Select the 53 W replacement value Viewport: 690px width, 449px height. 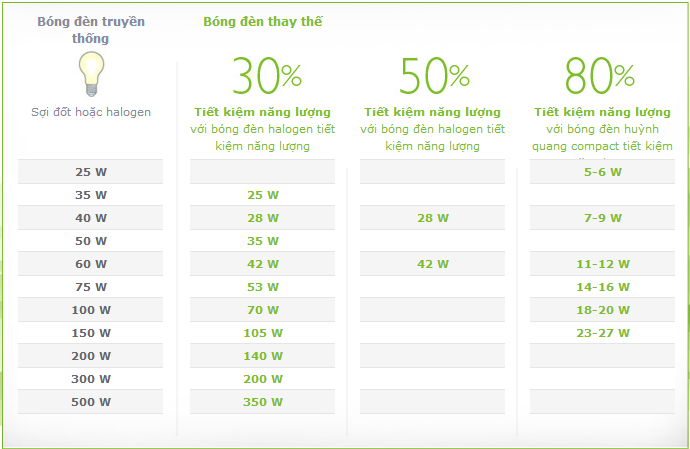coord(263,287)
